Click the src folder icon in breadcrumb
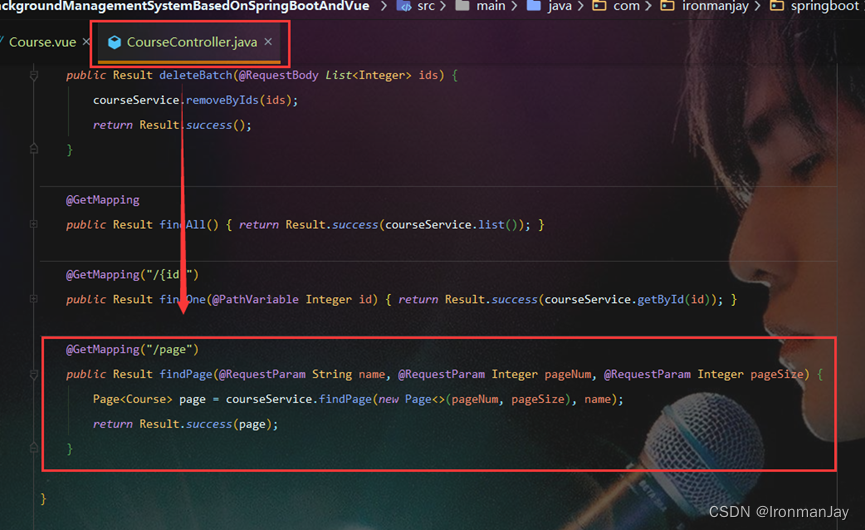The image size is (865, 530). point(404,6)
